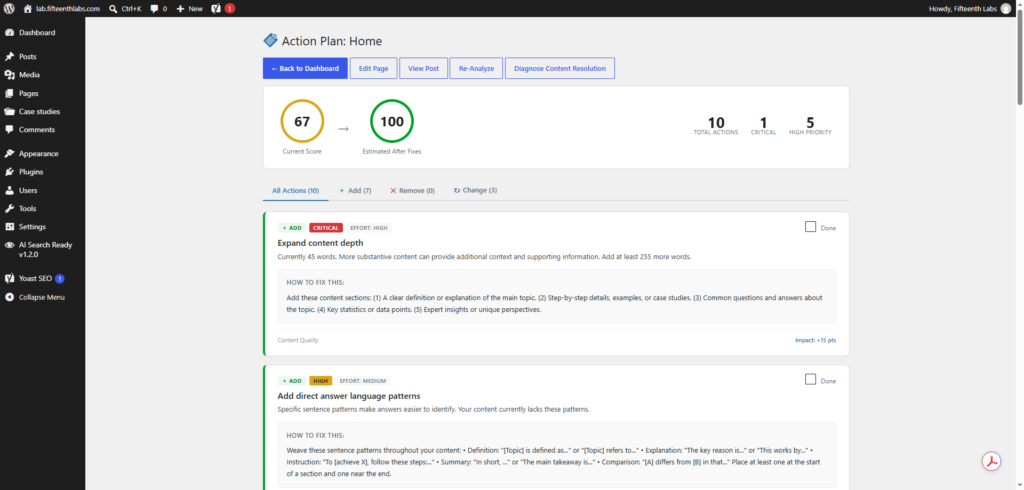Collapse the admin sidebar menu

point(42,297)
